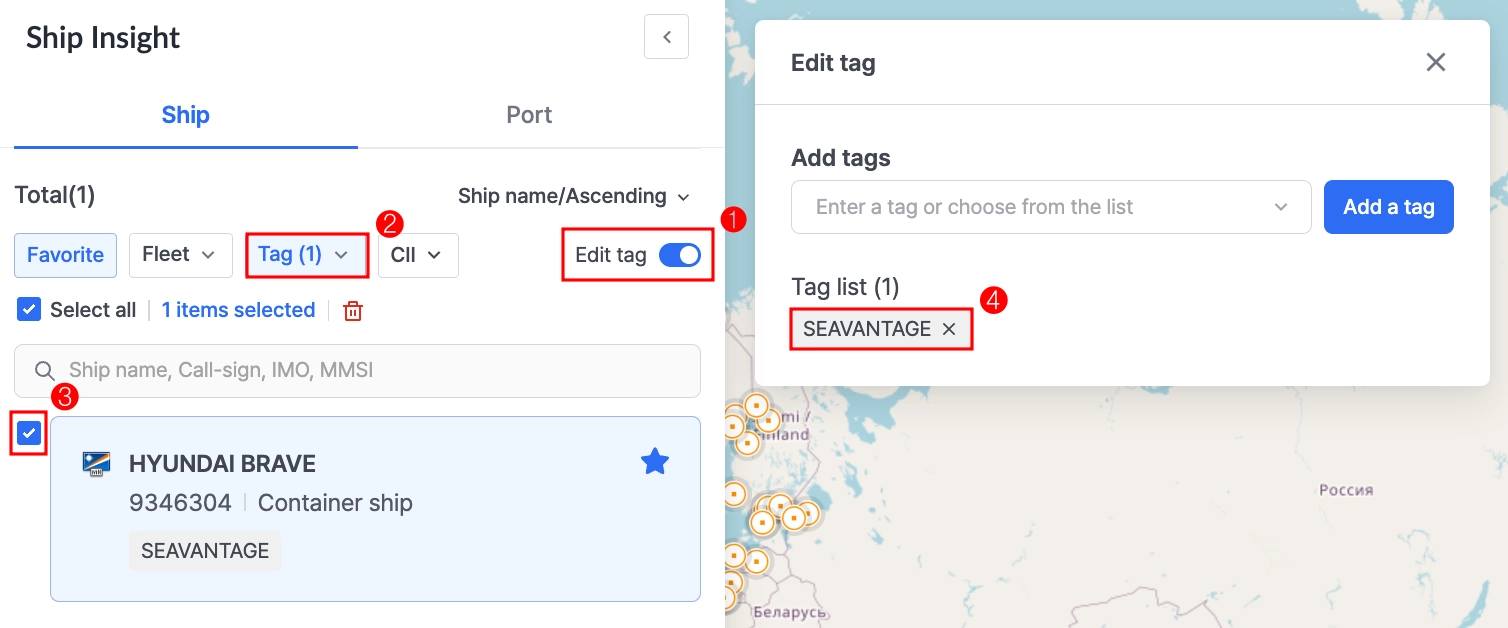Open the CII filter dropdown
This screenshot has height=628, width=1508.
click(417, 255)
